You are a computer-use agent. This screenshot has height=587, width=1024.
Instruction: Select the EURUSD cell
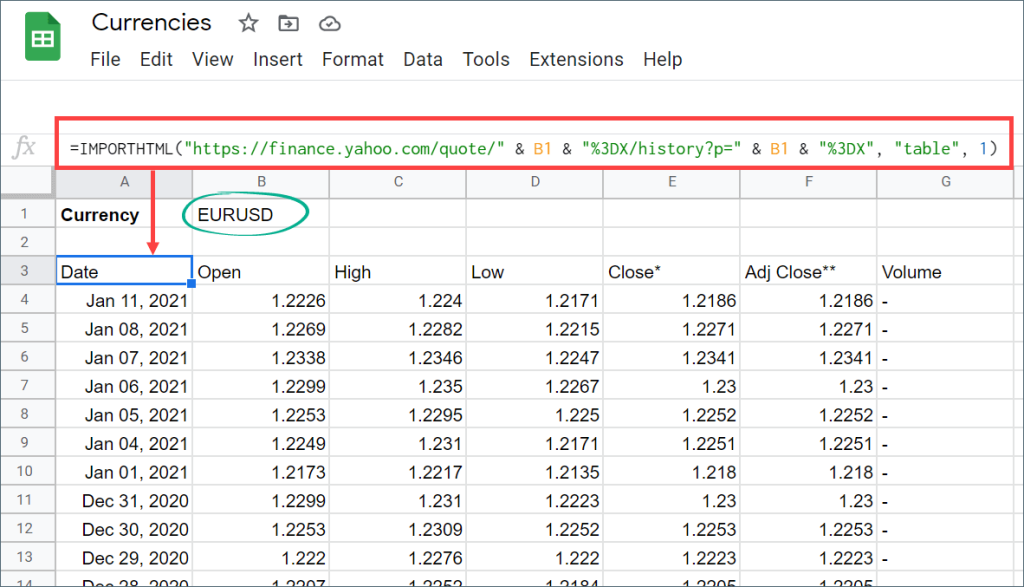pyautogui.click(x=261, y=214)
